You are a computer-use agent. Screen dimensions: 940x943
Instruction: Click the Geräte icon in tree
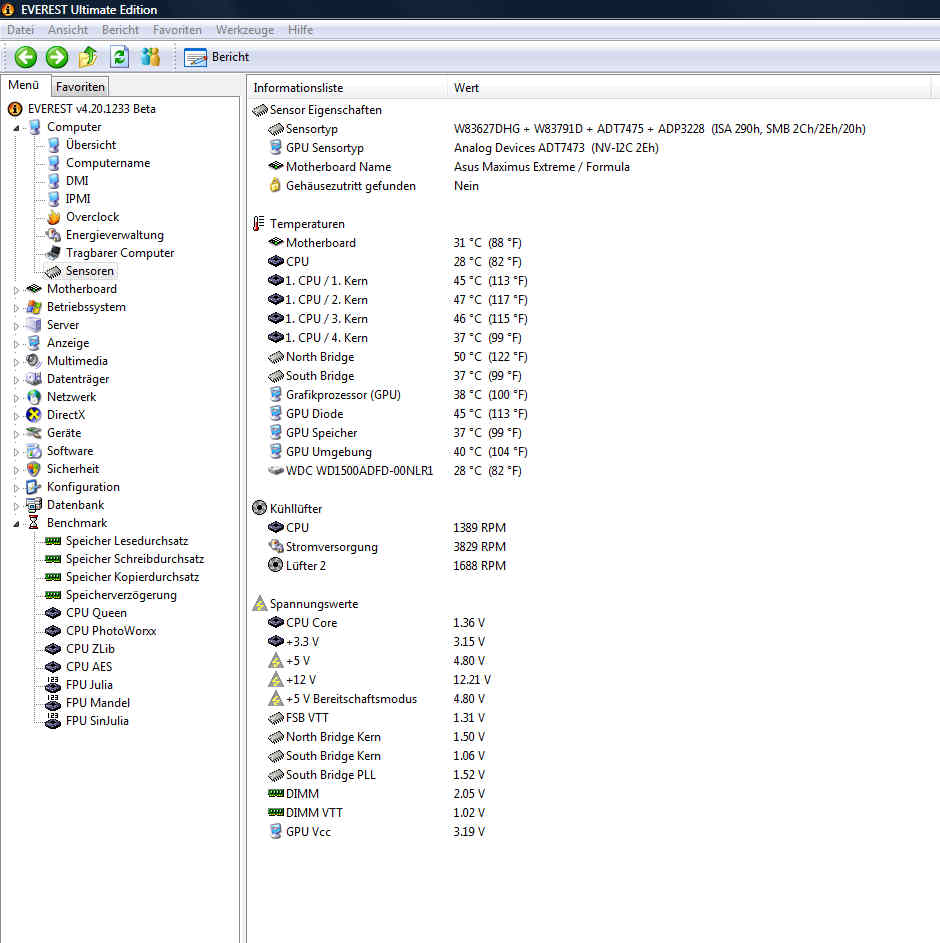point(34,433)
